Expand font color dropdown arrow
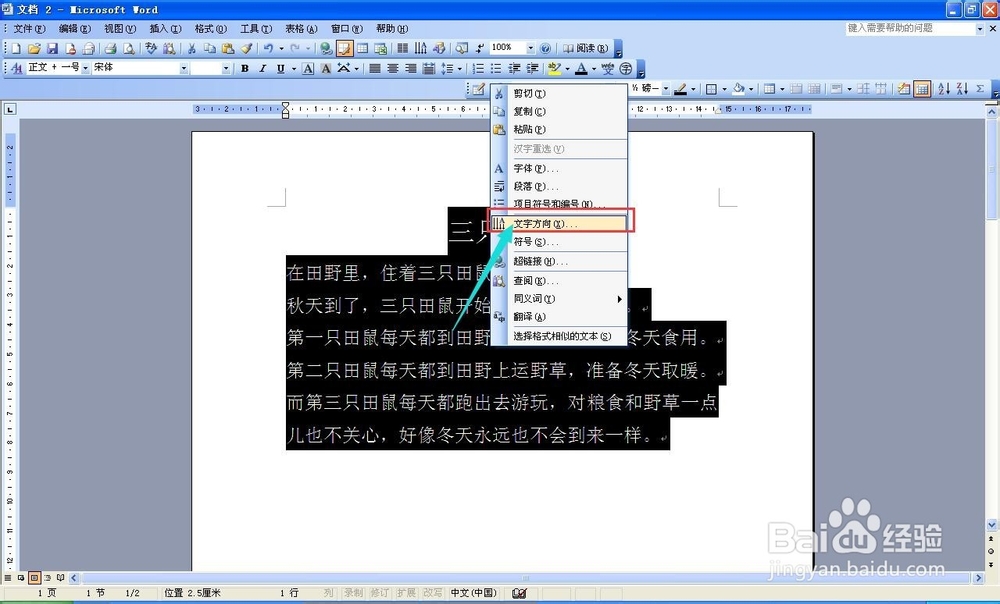This screenshot has height=604, width=1000. [594, 68]
